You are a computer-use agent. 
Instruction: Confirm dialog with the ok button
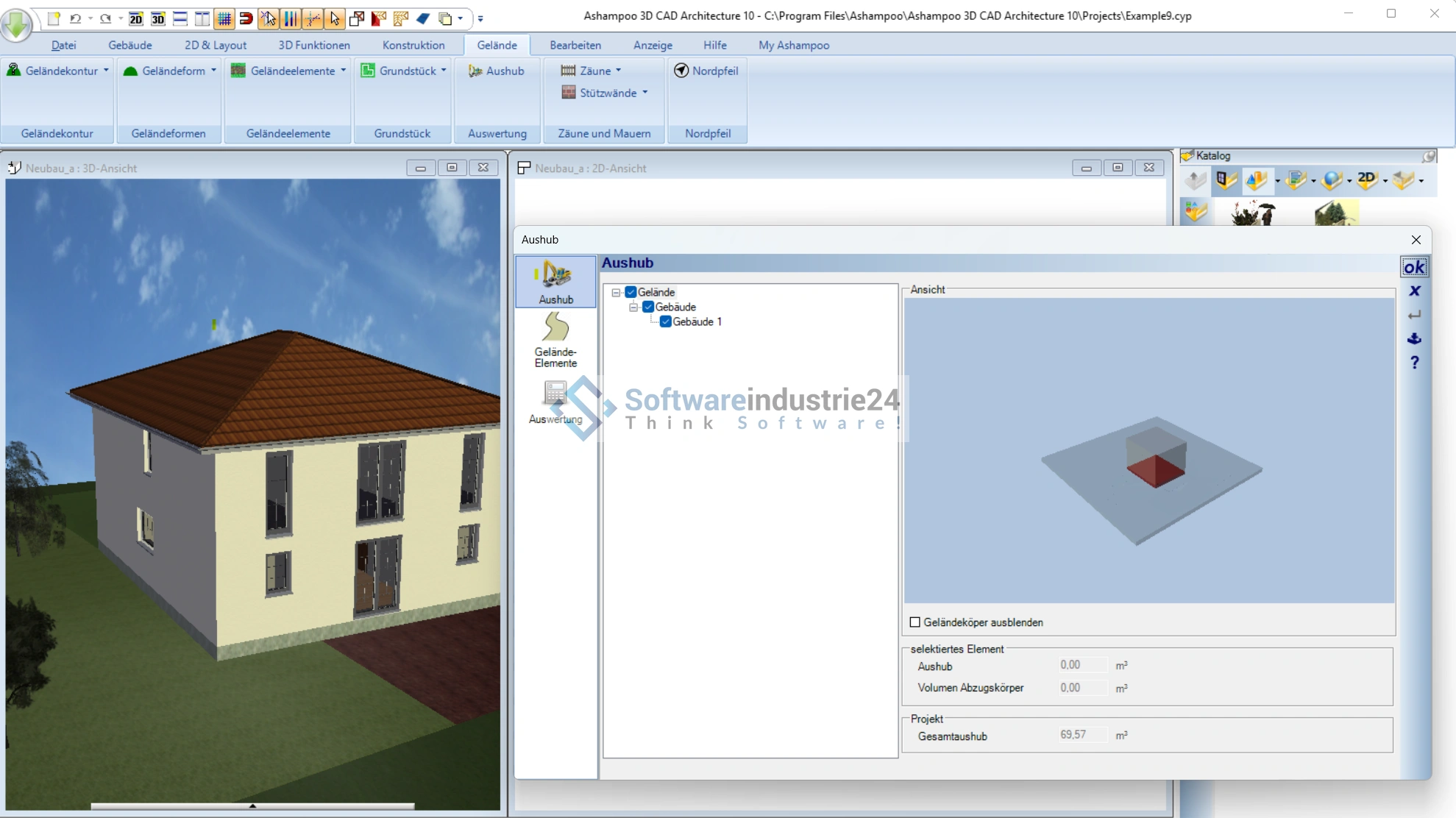[1413, 267]
